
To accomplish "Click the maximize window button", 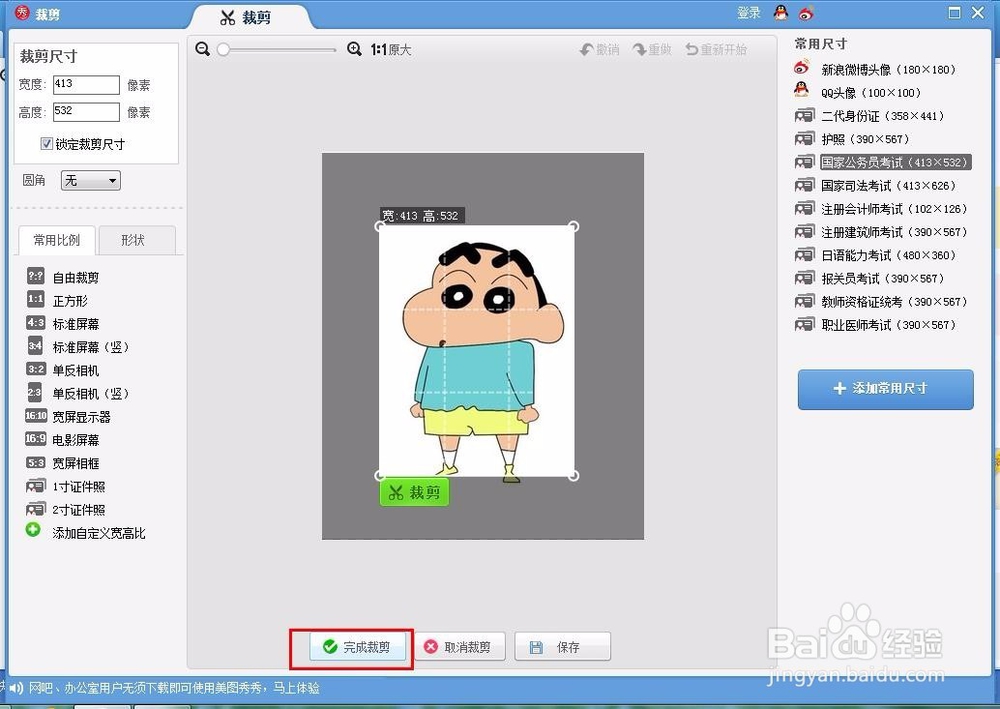I will coord(955,13).
